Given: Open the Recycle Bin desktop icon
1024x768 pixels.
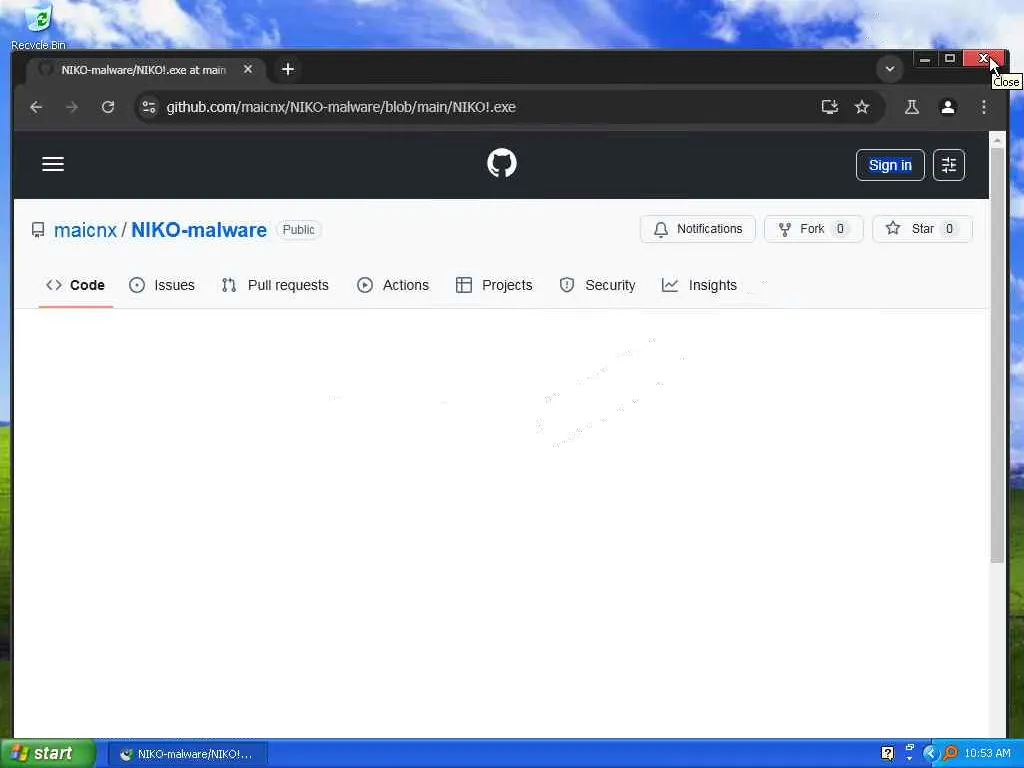Looking at the screenshot, I should point(38,27).
